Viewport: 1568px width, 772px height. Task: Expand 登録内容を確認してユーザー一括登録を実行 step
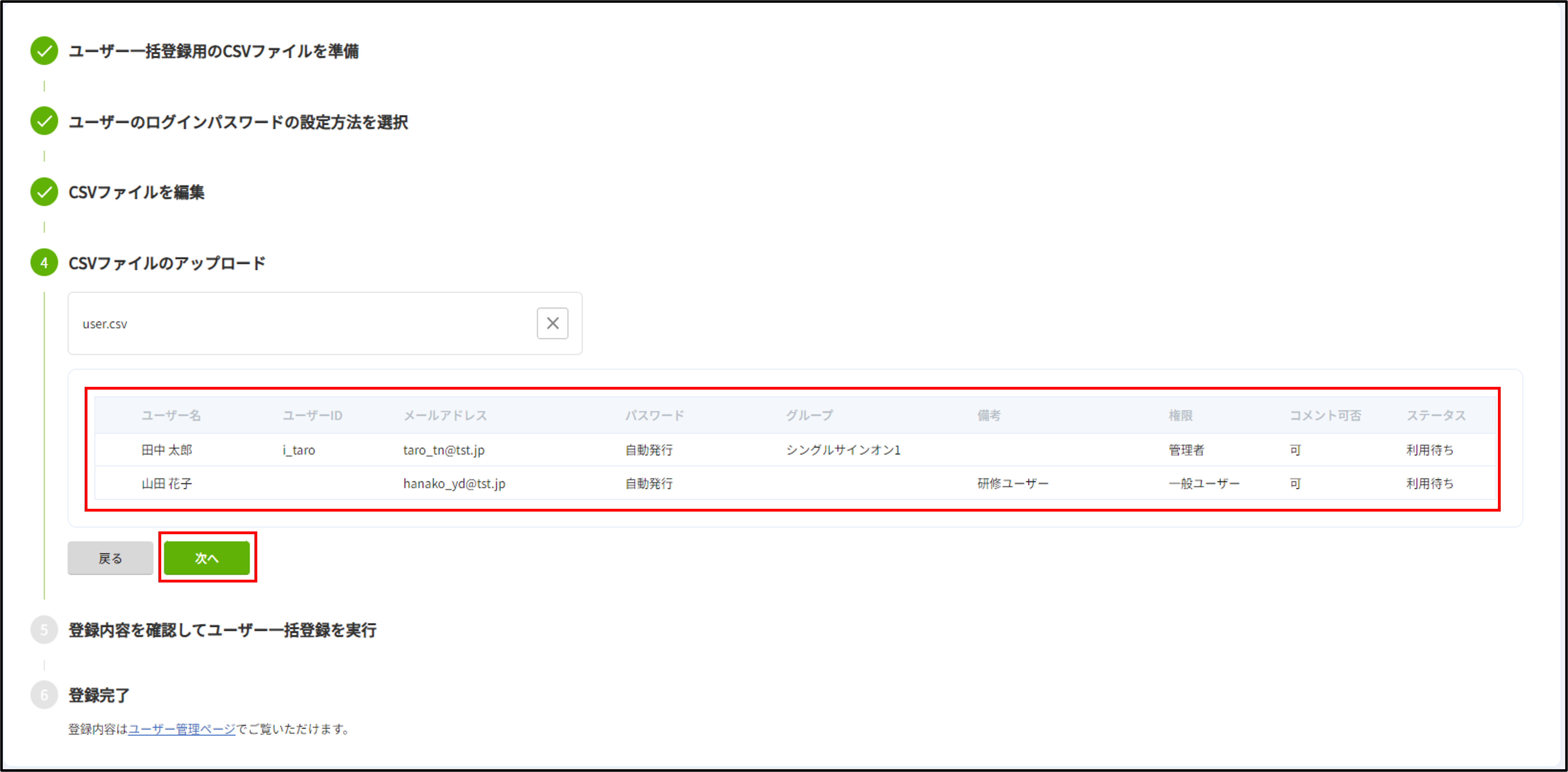[222, 630]
